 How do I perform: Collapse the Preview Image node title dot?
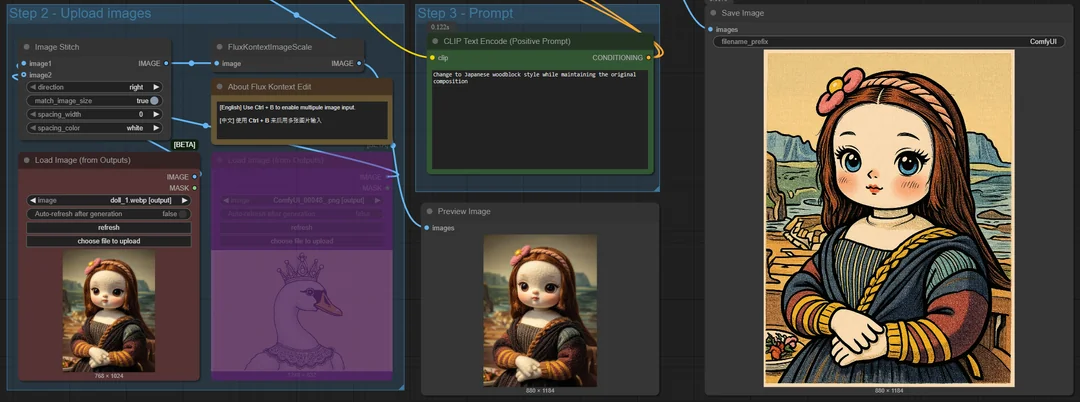pyautogui.click(x=429, y=211)
